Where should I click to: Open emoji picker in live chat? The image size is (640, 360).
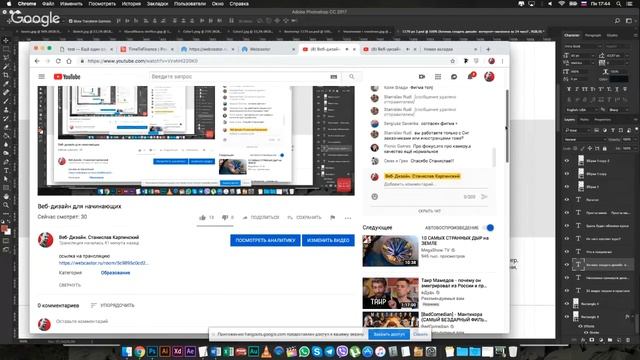pos(375,197)
